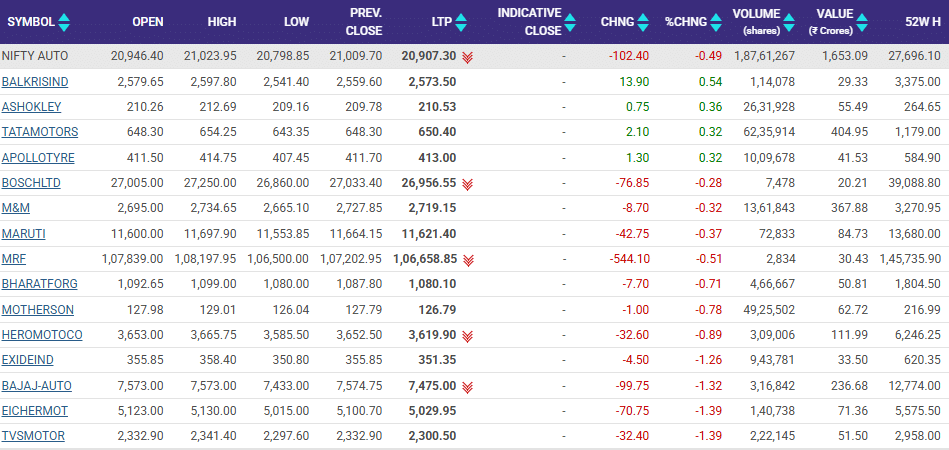Click the 52W H column header
Image resolution: width=949 pixels, height=450 pixels.
click(x=923, y=22)
